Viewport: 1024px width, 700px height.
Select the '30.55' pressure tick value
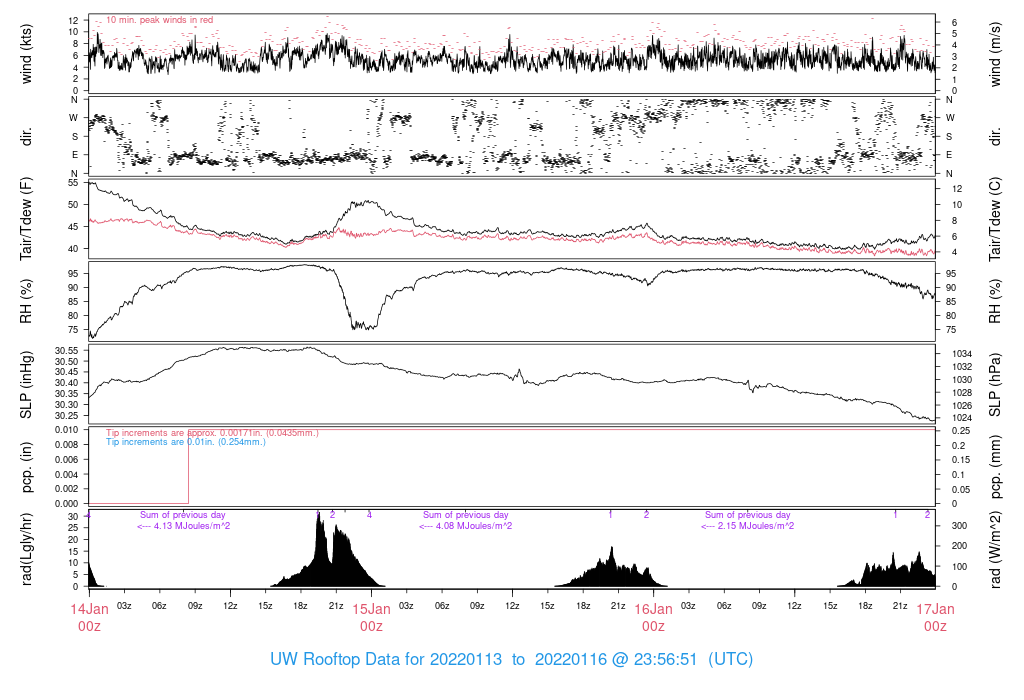pyautogui.click(x=67, y=351)
